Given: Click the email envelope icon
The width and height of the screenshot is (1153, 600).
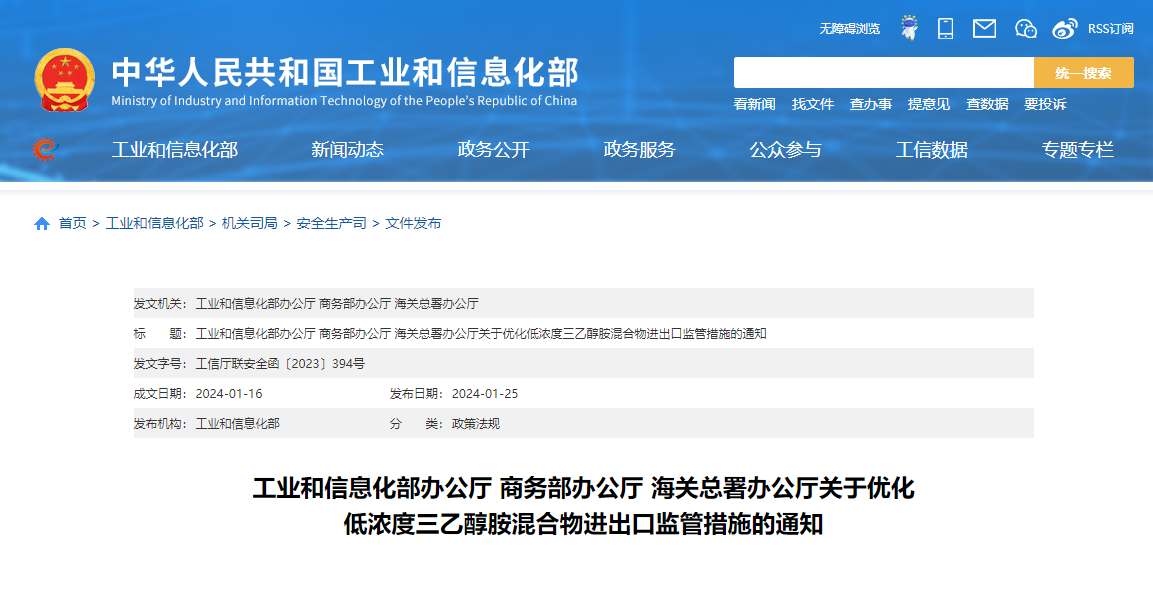Looking at the screenshot, I should 984,29.
